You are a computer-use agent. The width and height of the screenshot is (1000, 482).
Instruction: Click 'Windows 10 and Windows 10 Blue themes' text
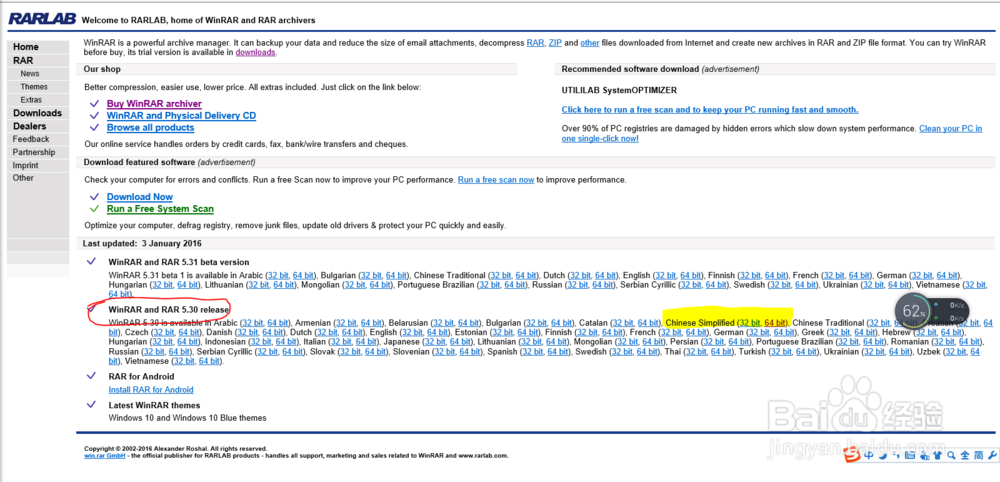[x=188, y=418]
